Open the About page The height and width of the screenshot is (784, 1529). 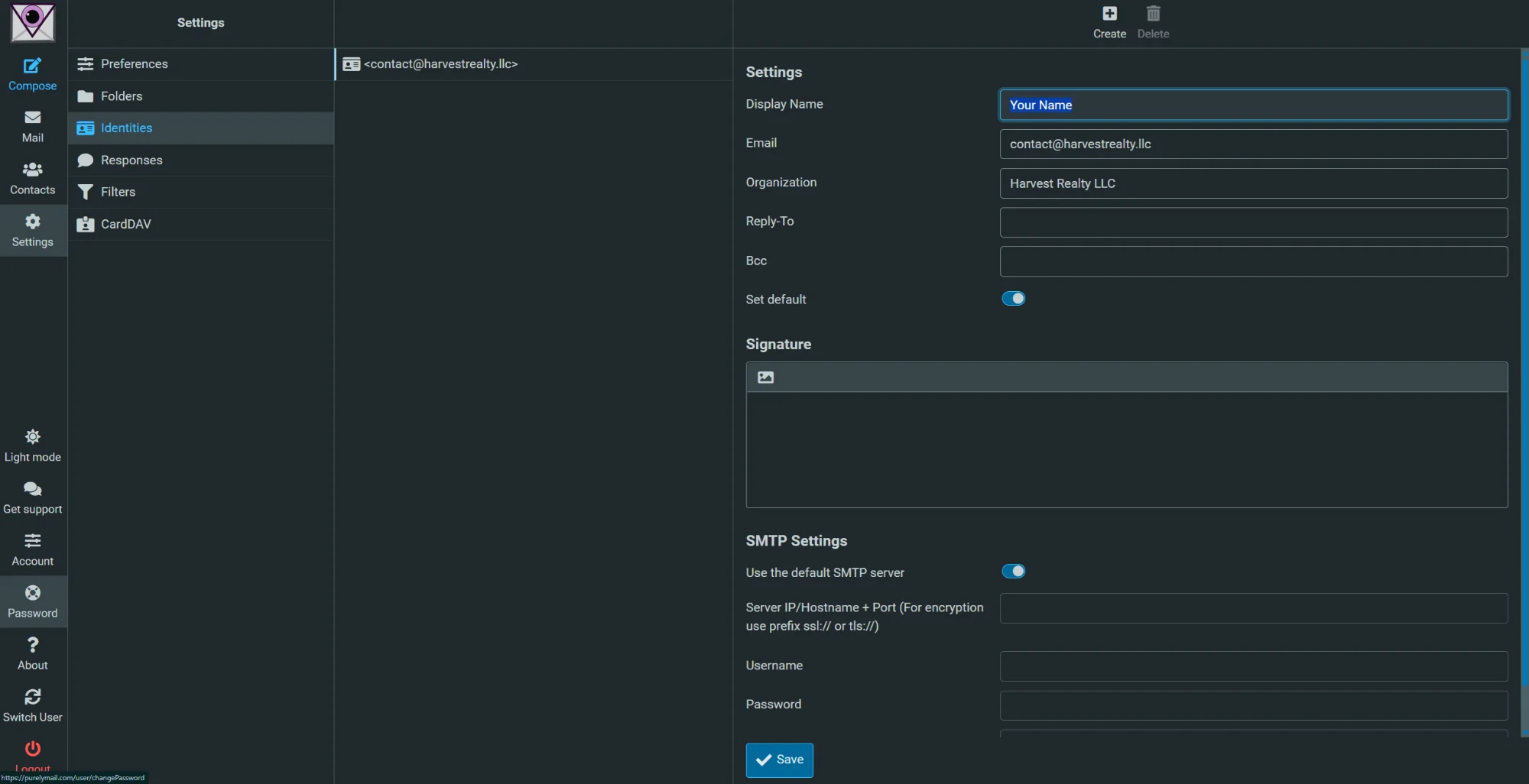[32, 653]
